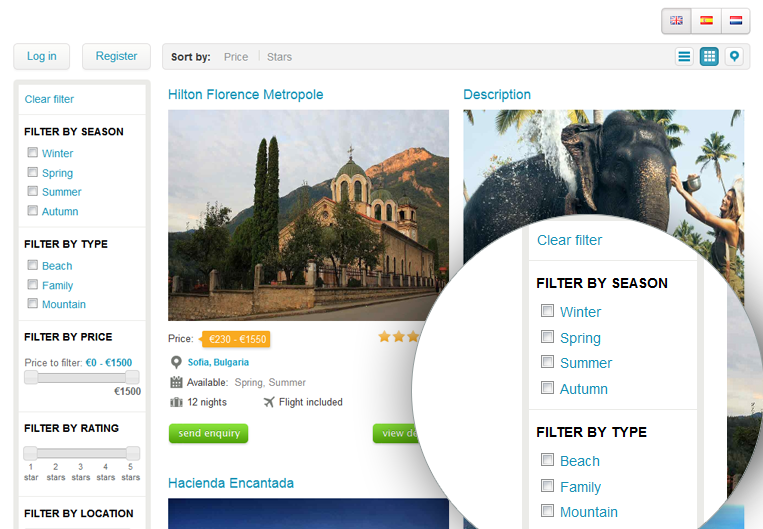763x529 pixels.
Task: Click the Winter label in left sidebar
Action: (57, 153)
